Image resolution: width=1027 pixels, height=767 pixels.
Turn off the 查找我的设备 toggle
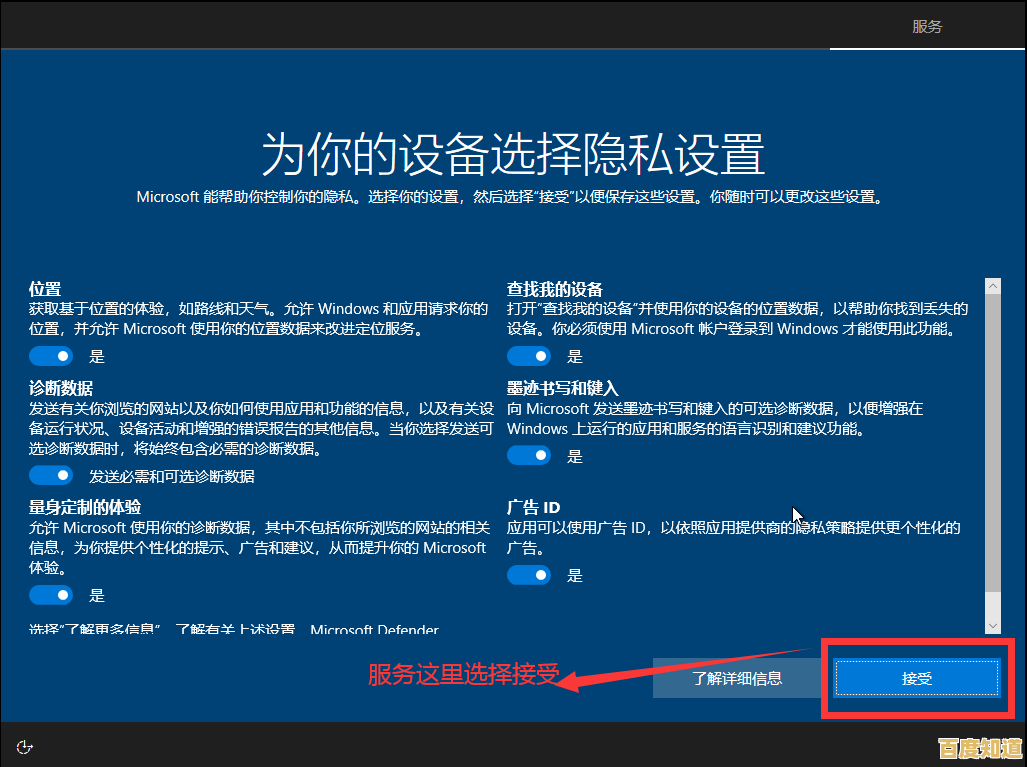(529, 355)
